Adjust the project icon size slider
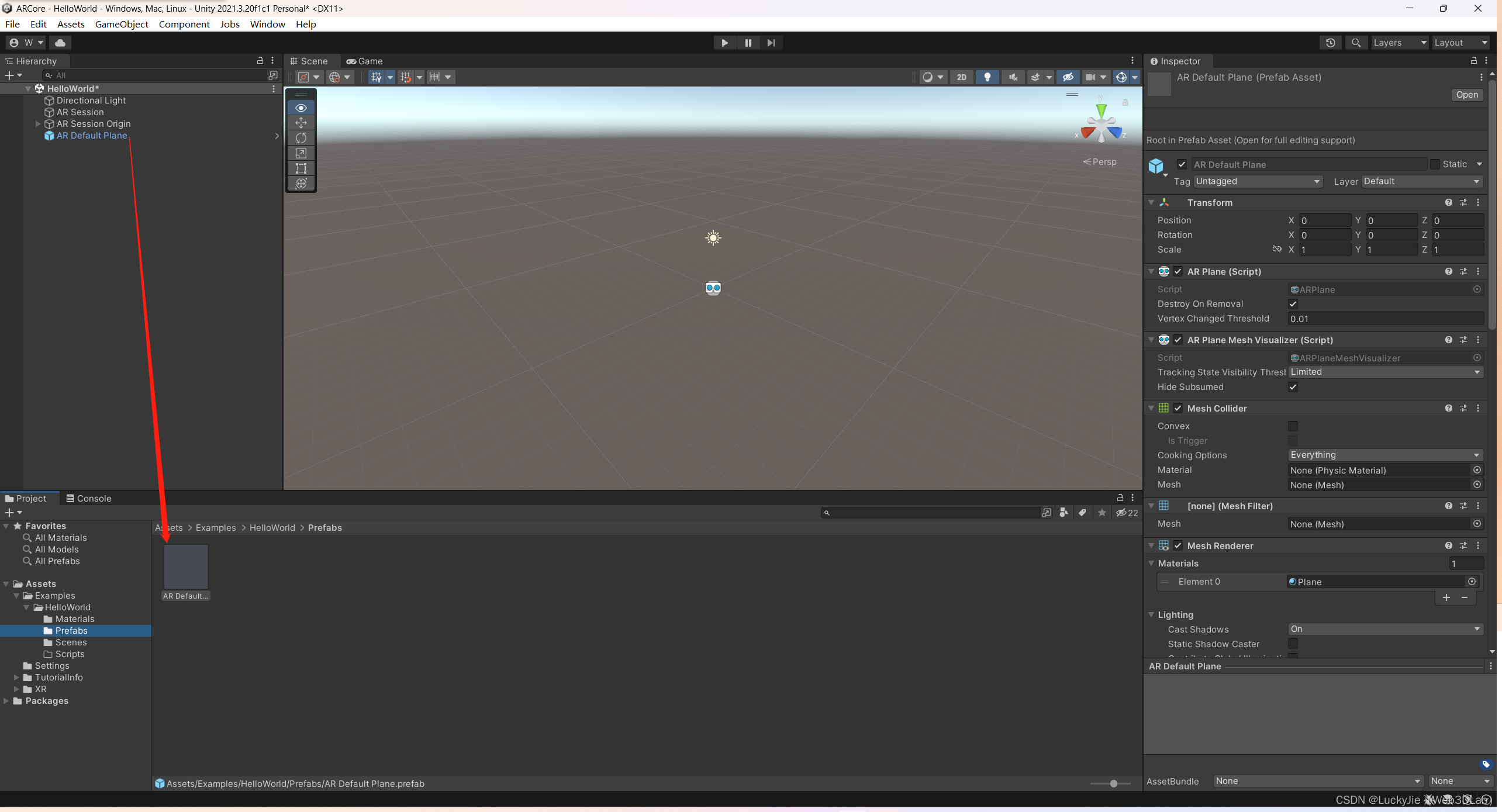This screenshot has width=1502, height=812. point(1113,783)
